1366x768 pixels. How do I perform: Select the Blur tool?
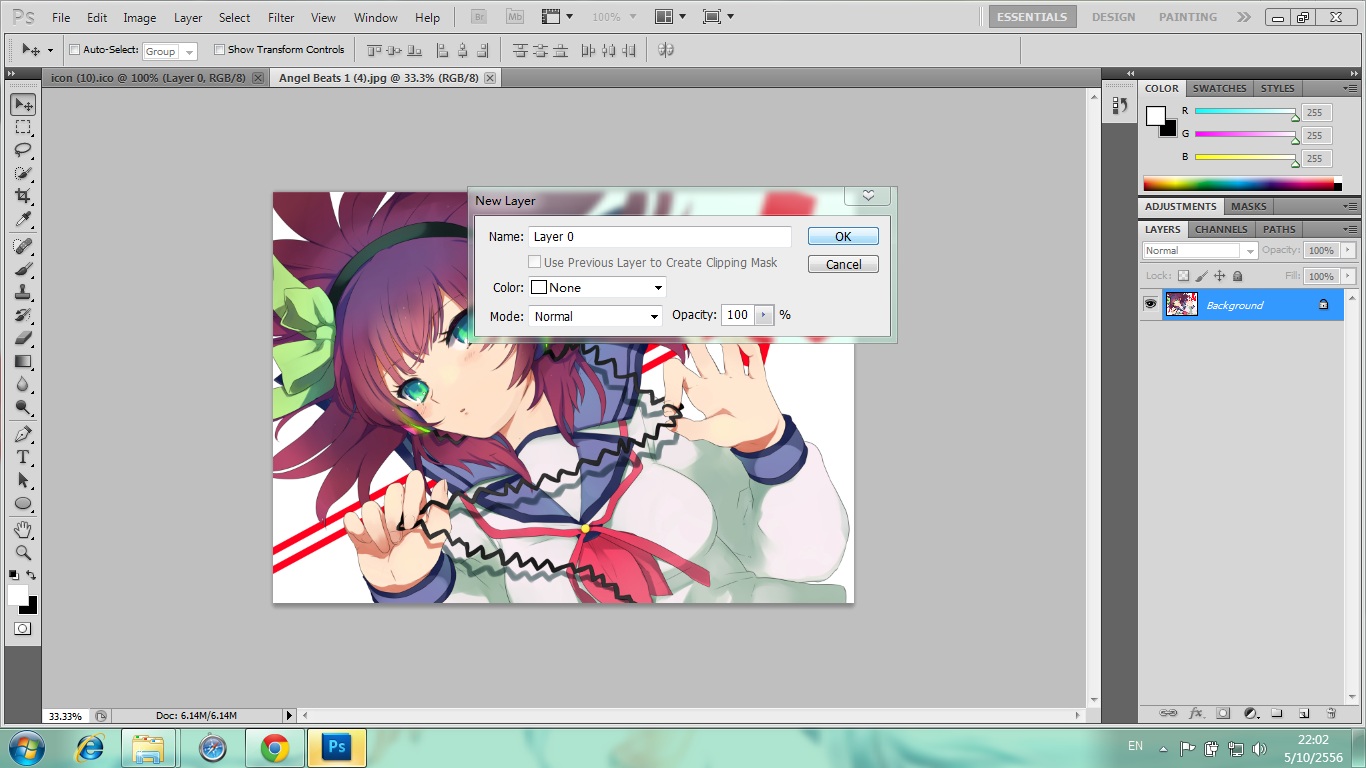coord(23,384)
